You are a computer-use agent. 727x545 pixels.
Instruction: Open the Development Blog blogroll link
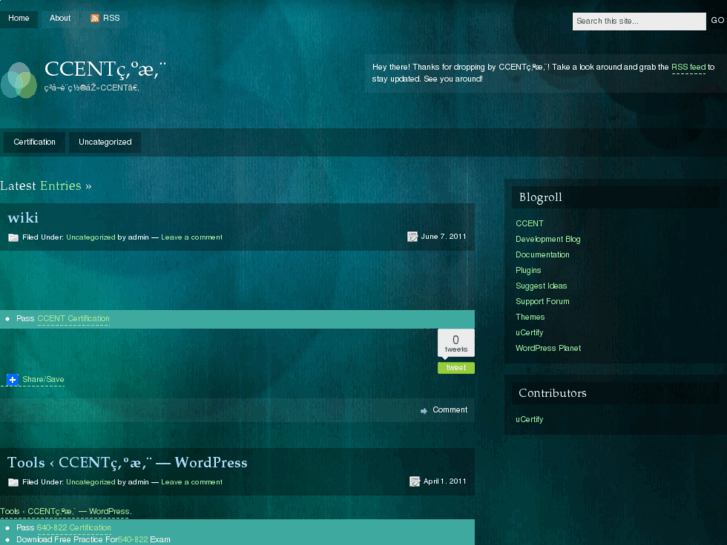click(548, 239)
